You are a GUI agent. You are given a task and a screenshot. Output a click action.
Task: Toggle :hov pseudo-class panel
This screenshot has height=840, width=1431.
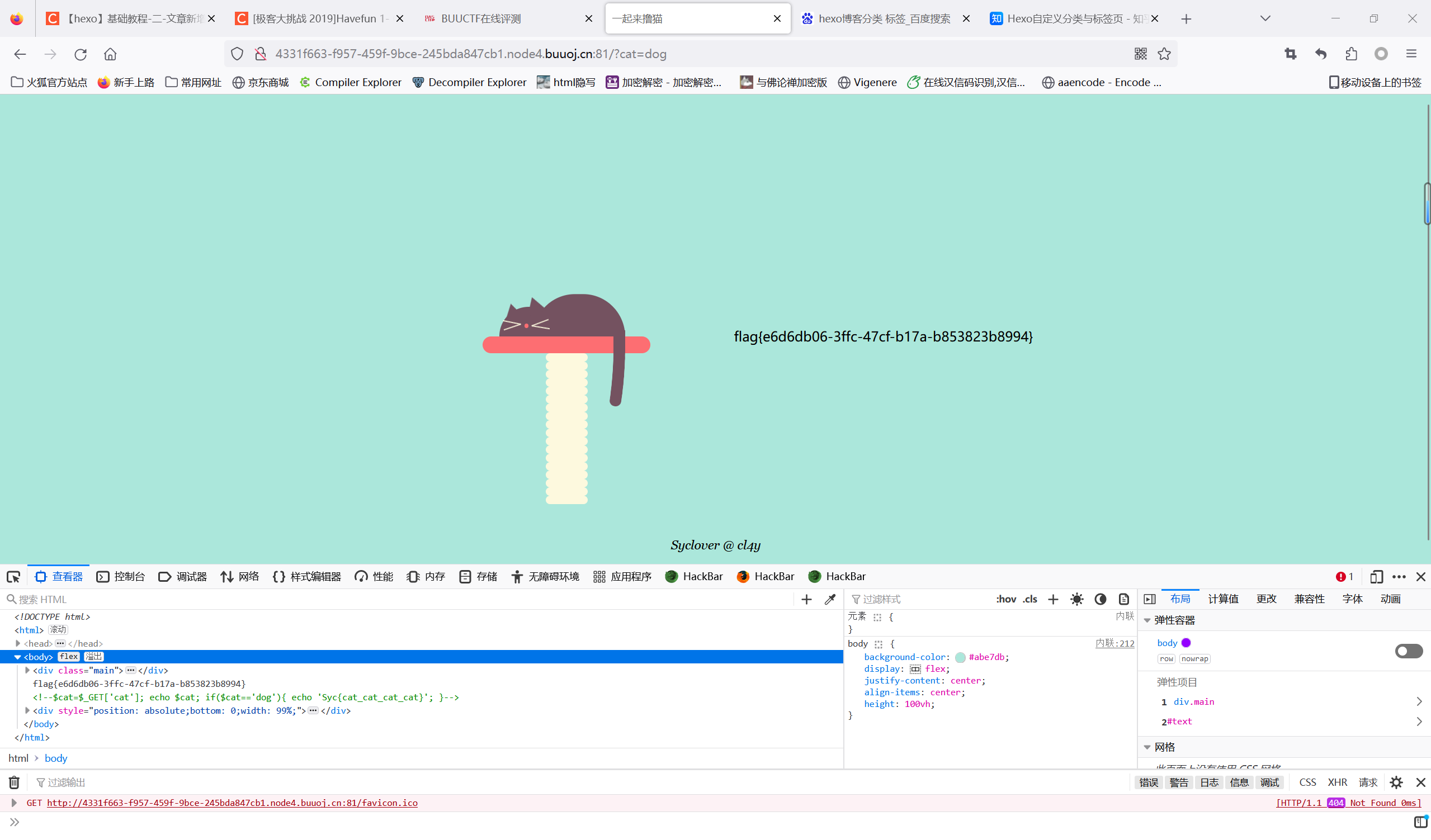tap(1005, 599)
